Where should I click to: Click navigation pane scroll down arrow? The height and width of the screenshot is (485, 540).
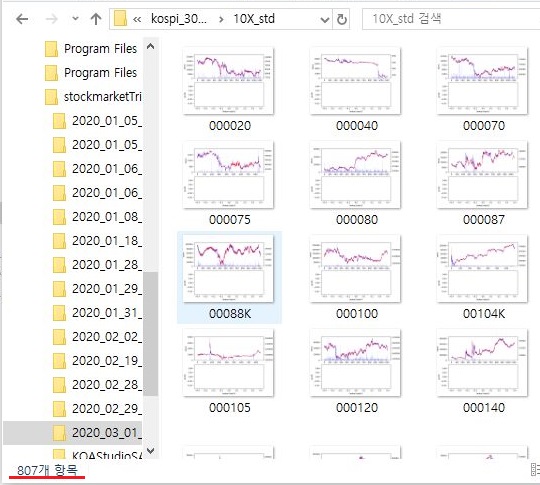[150, 451]
